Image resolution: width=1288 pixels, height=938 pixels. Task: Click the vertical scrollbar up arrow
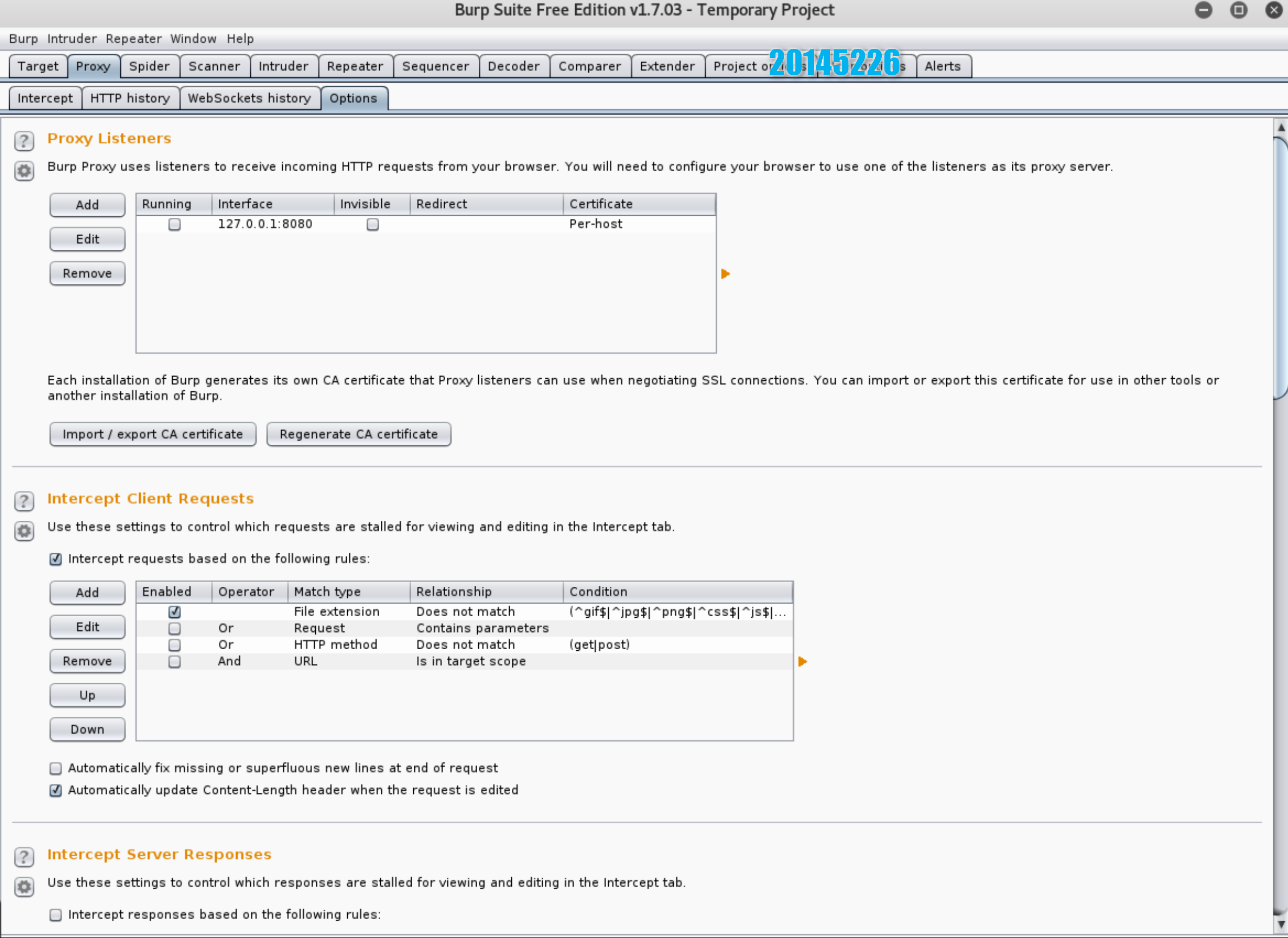(x=1280, y=128)
